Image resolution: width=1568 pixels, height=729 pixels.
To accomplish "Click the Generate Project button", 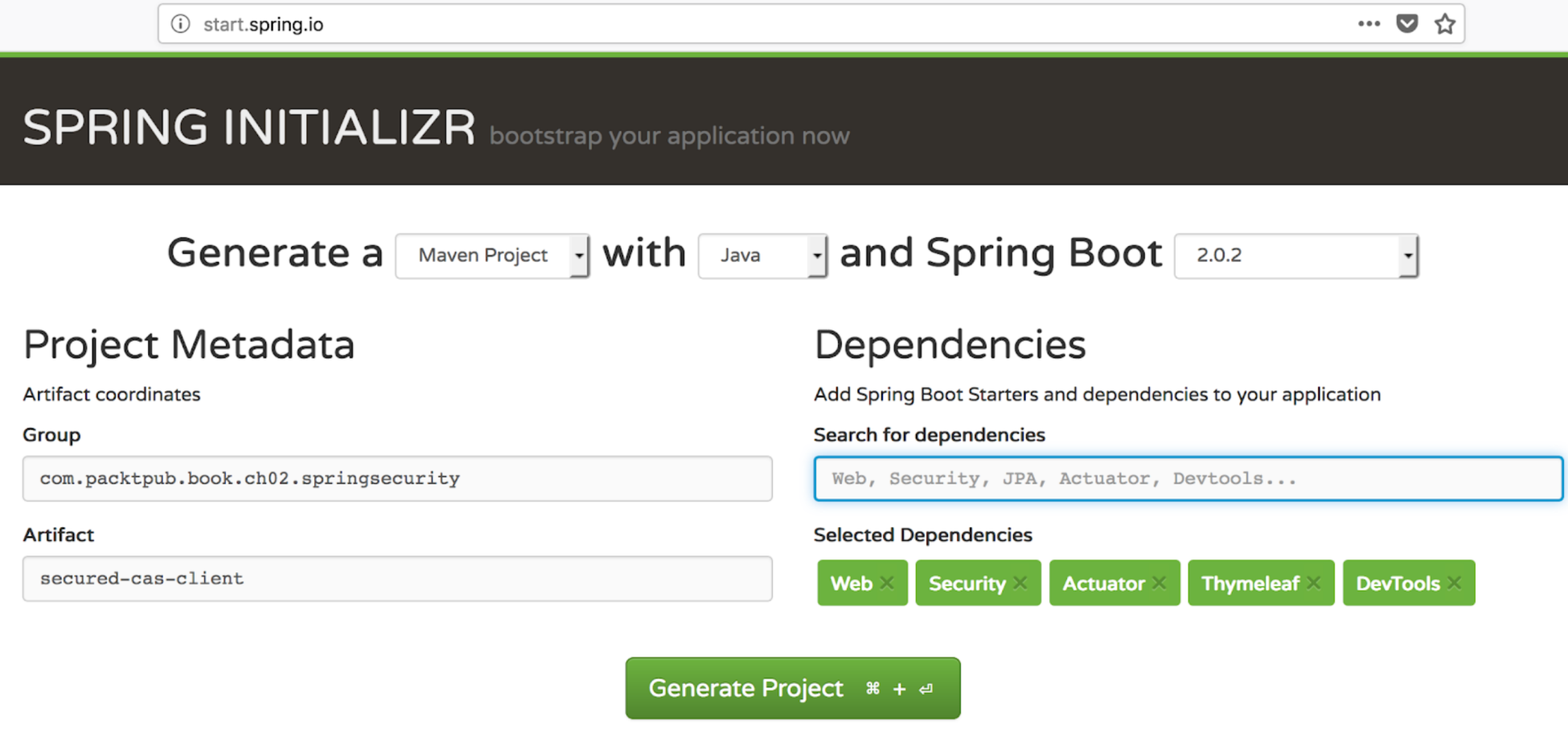I will [792, 688].
